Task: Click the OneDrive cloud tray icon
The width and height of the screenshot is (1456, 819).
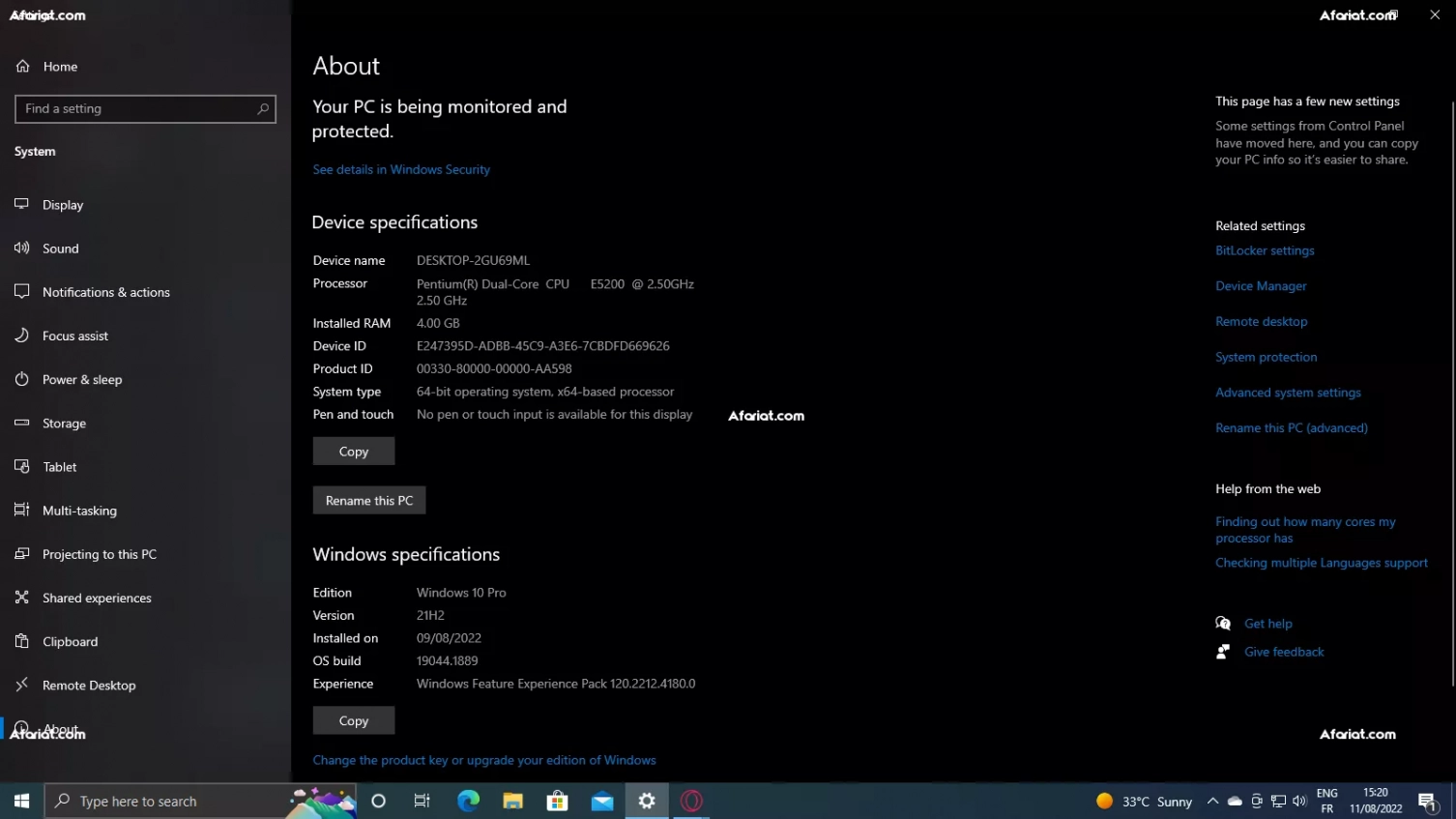Action: click(1235, 801)
